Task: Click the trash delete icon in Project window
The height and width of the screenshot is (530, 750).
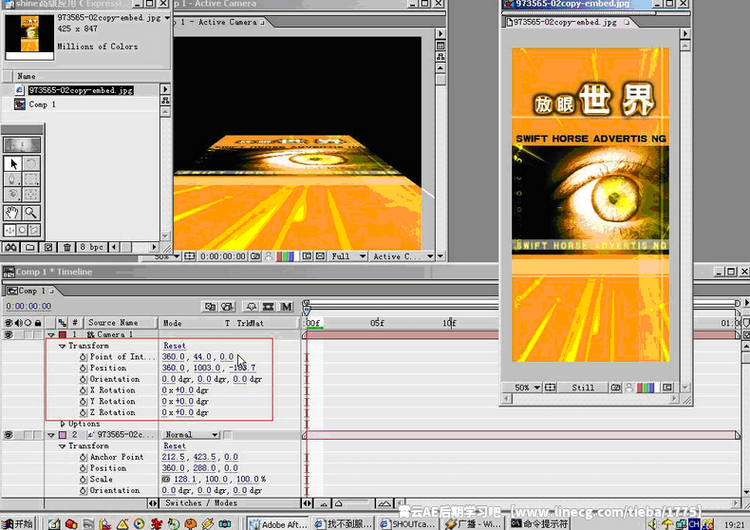Action: (67, 247)
